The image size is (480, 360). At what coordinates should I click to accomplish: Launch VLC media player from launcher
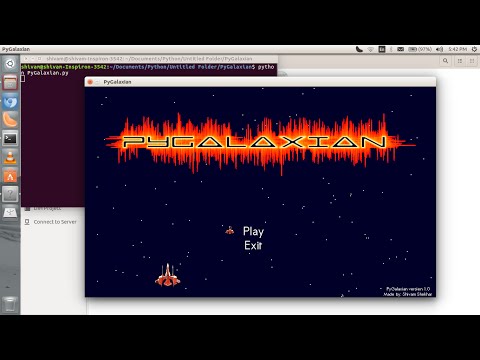(x=10, y=157)
